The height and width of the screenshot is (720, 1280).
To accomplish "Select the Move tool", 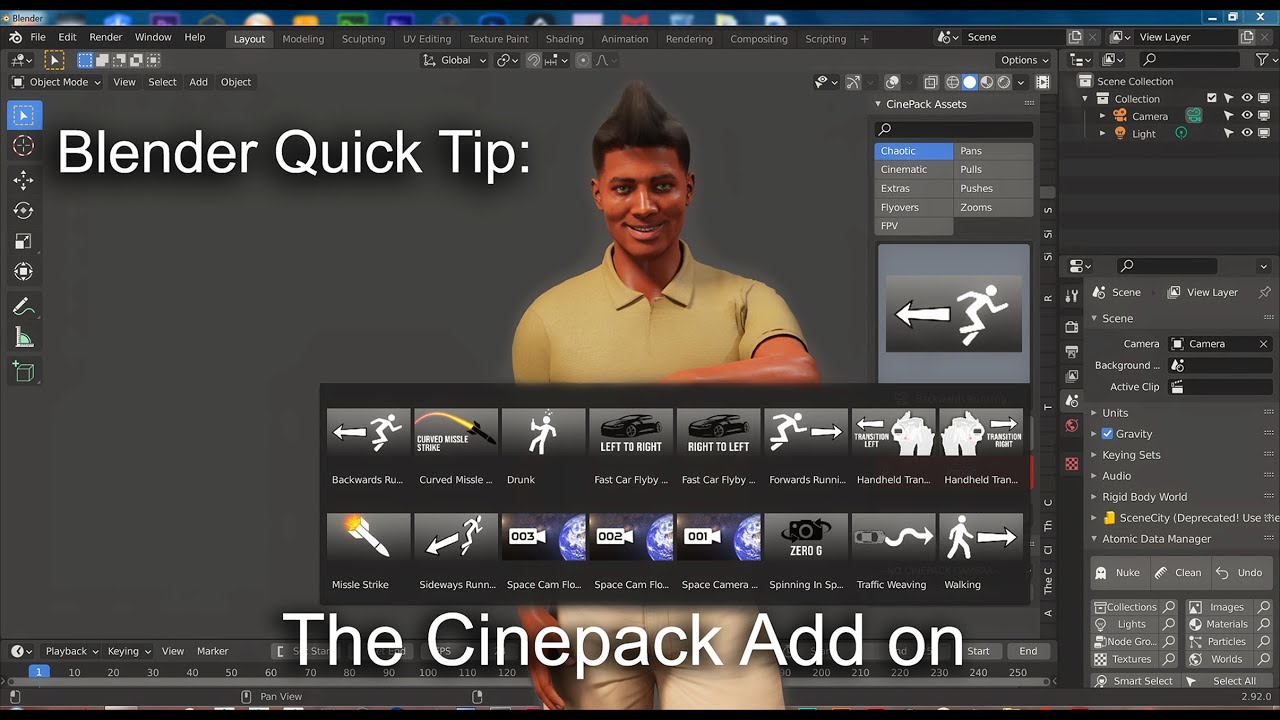I will click(24, 180).
